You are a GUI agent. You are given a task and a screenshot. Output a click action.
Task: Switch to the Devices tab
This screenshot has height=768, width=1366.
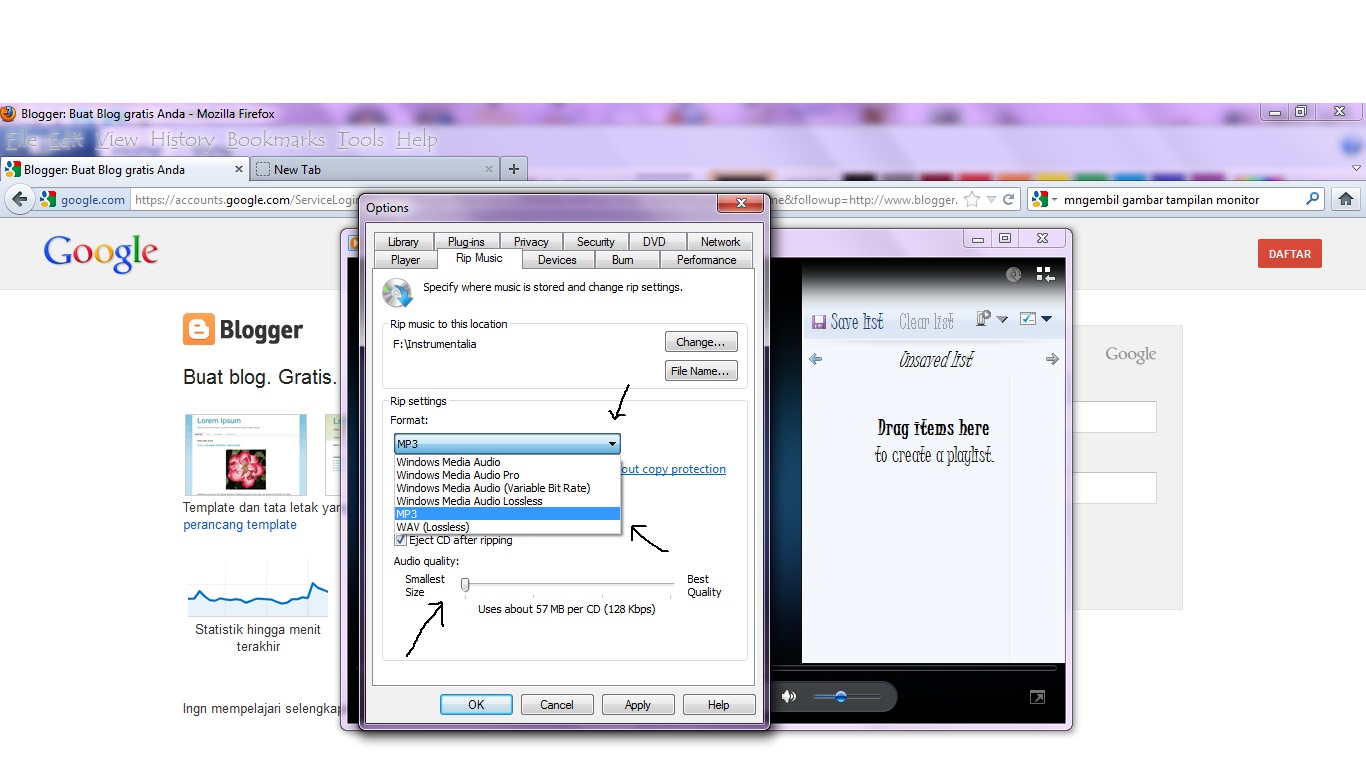pyautogui.click(x=557, y=260)
